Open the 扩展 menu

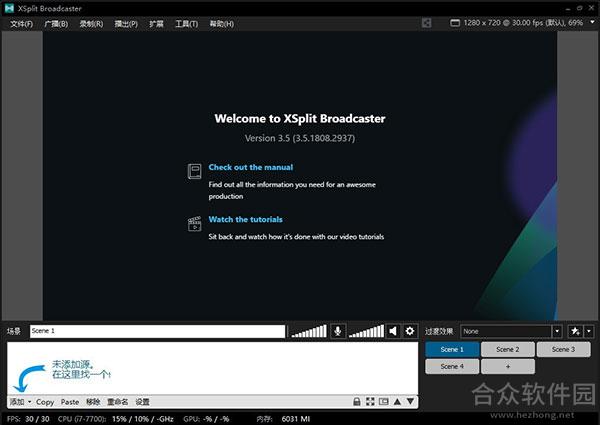(156, 24)
